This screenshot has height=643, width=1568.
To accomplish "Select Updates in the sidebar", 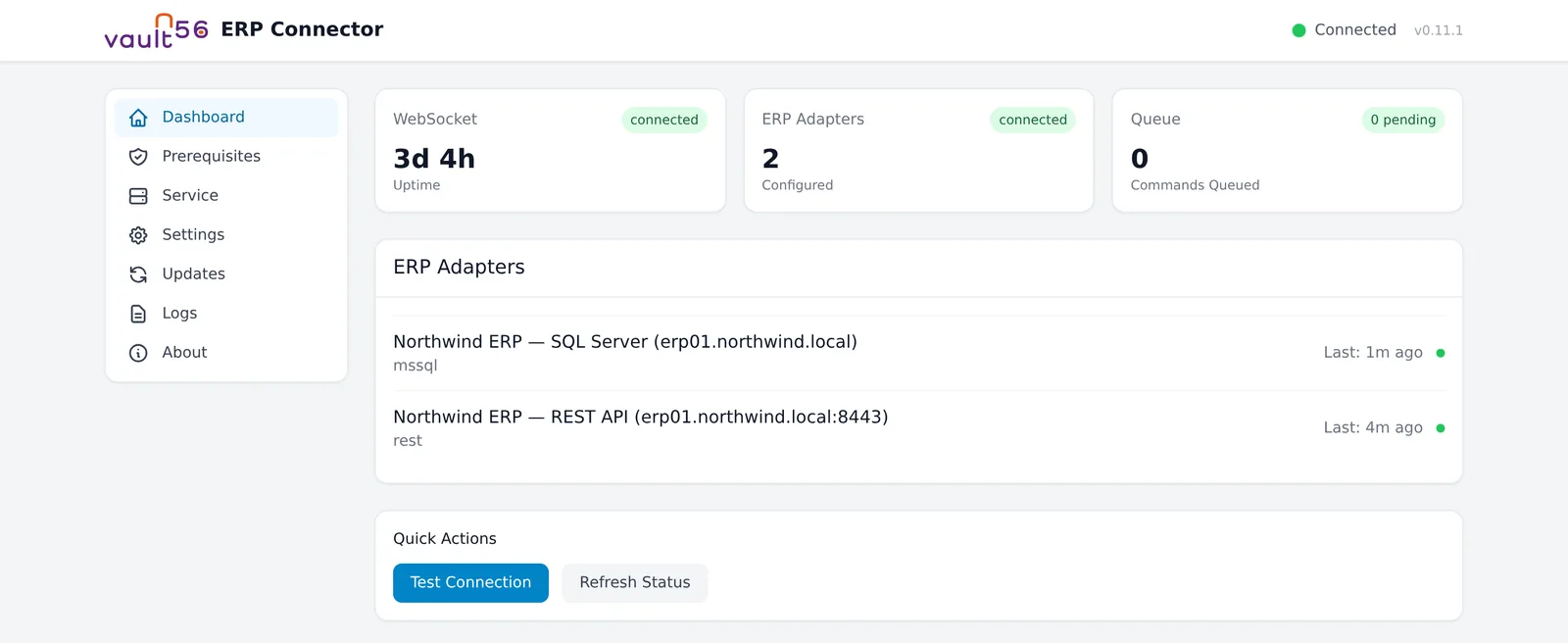I will click(226, 274).
